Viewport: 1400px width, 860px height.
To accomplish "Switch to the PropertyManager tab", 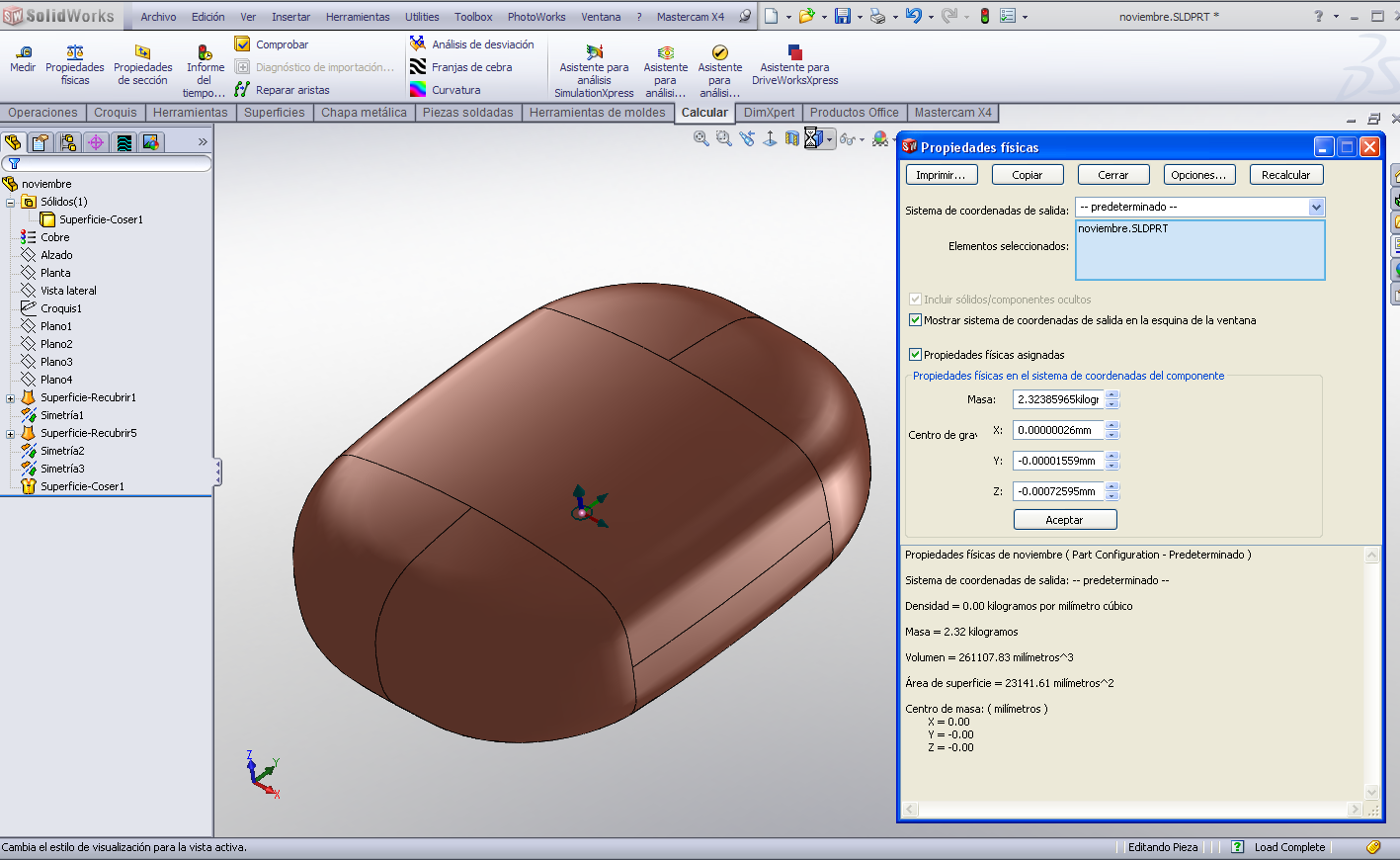I will [x=41, y=142].
